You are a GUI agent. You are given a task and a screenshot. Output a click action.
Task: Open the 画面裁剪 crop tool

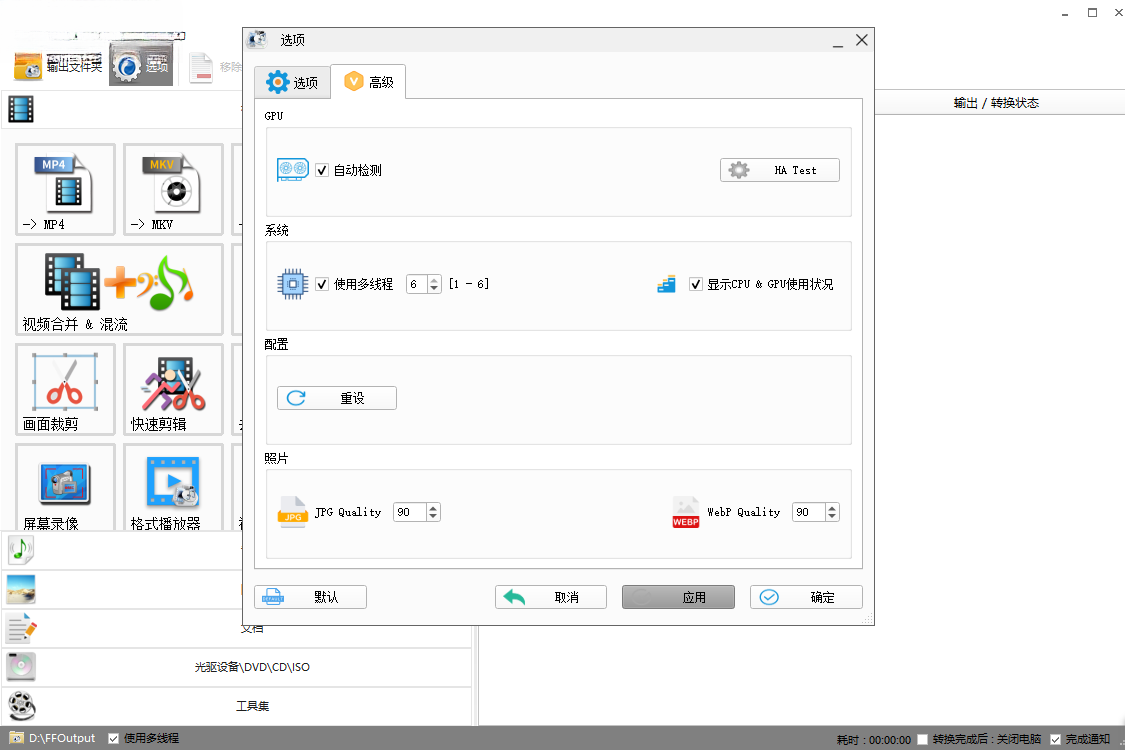pyautogui.click(x=65, y=389)
